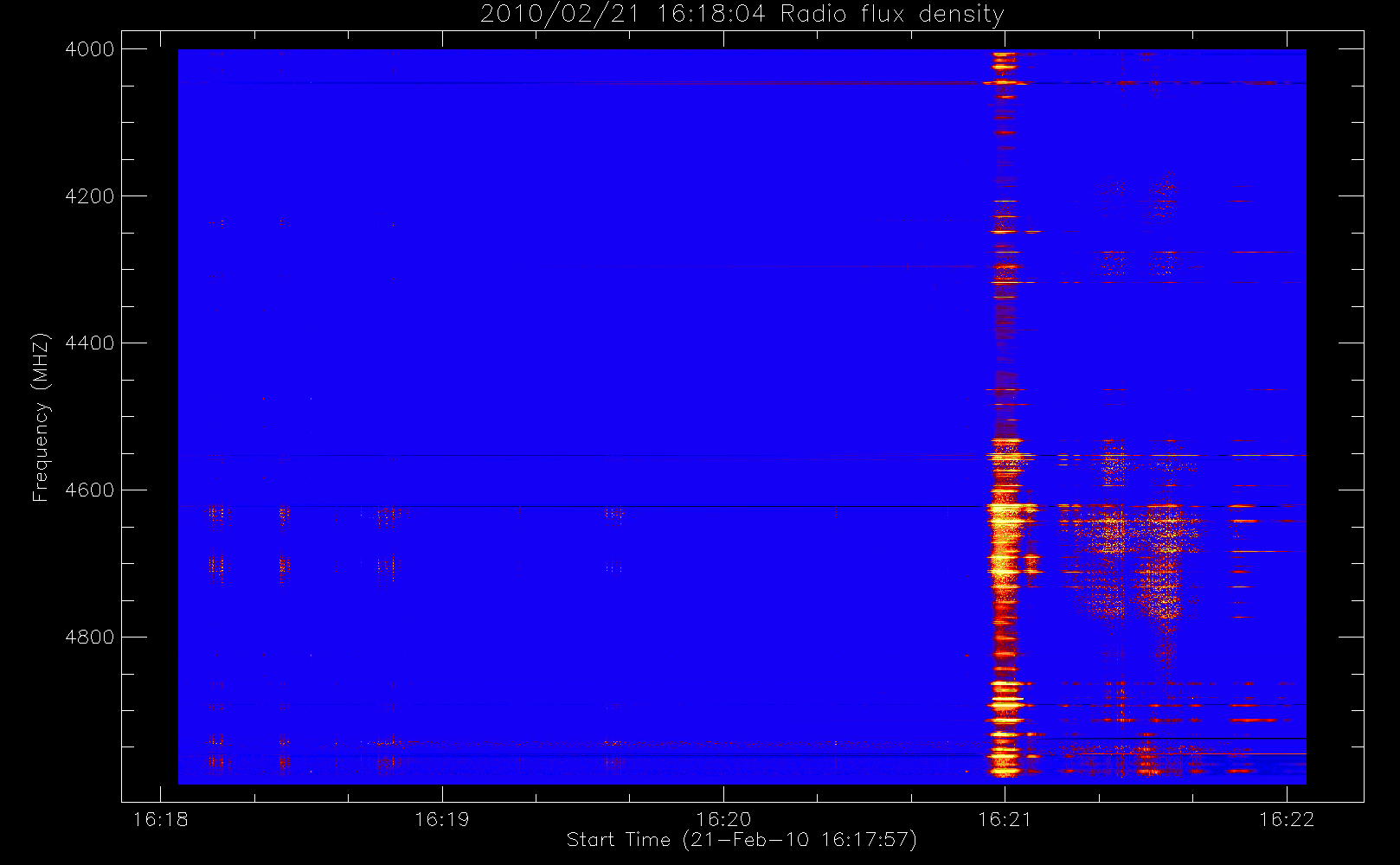
Task: Click the 16:20 time tick label
Action: click(723, 819)
